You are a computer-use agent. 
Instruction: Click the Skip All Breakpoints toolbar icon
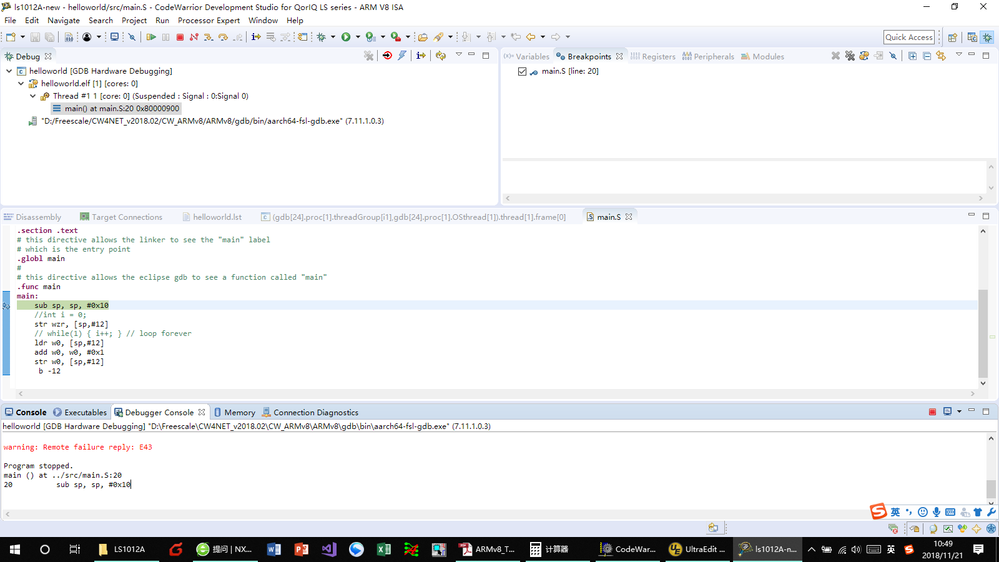pyautogui.click(x=132, y=37)
